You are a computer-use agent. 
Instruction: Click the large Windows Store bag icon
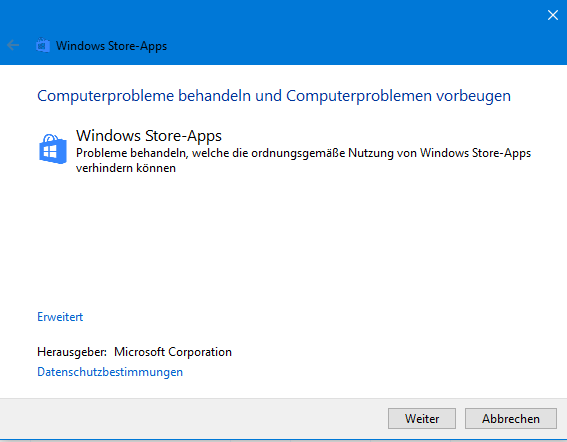tap(53, 148)
